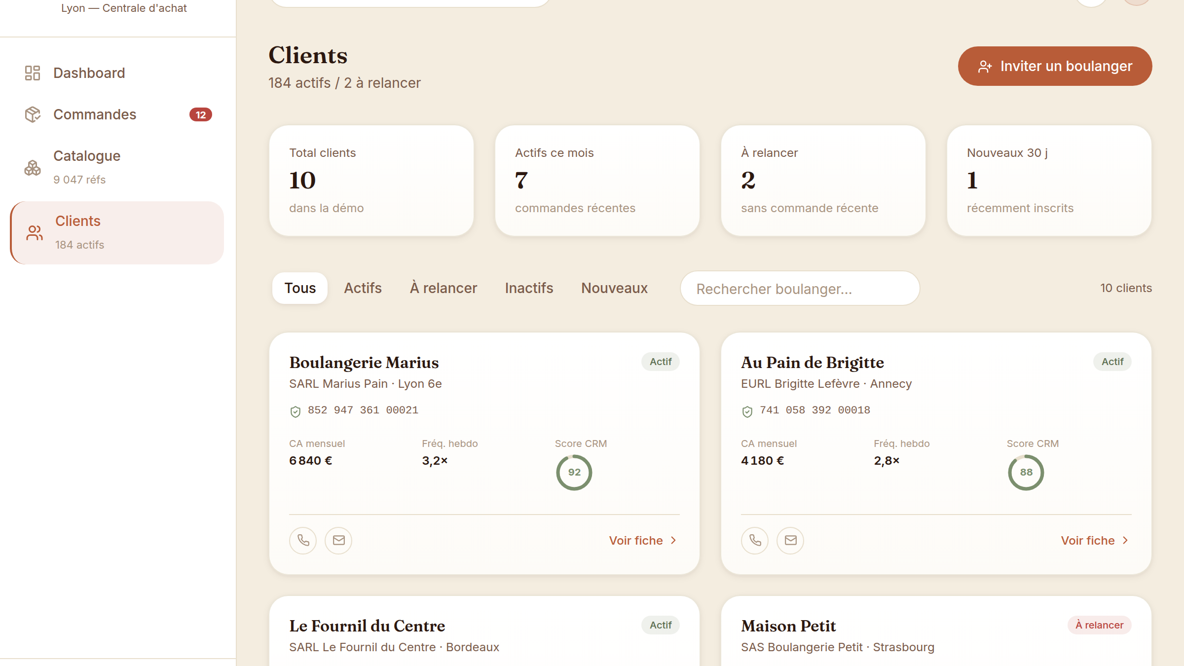Open Voir fiche for Au Pain de Brigitte
1184x666 pixels.
coord(1095,541)
